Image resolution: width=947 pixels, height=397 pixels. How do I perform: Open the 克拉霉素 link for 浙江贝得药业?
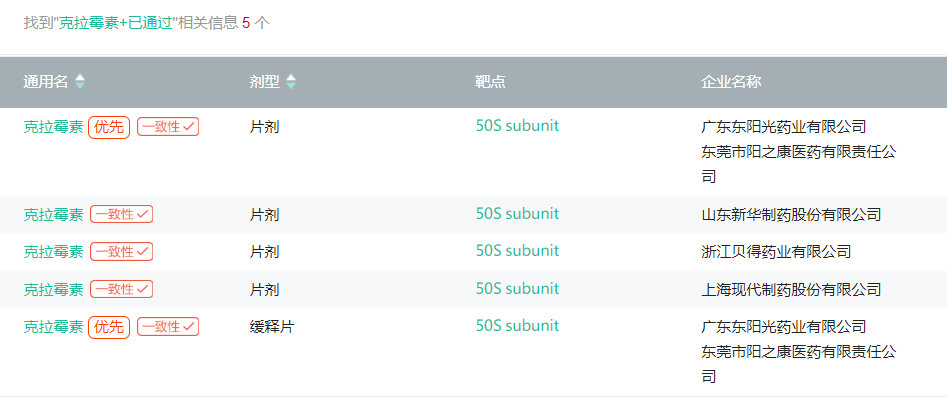tap(53, 252)
